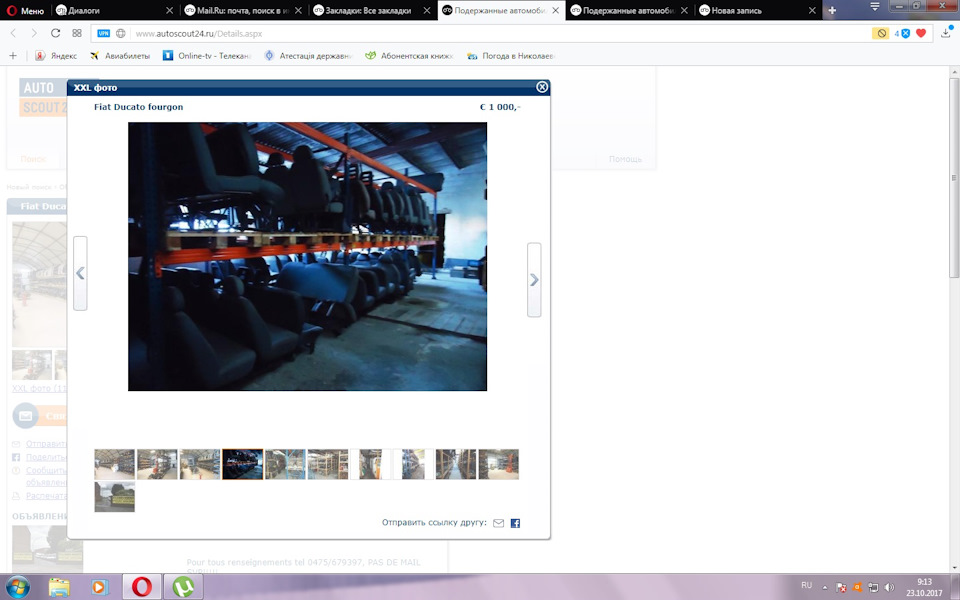Toggle the VPN badge in address bar

pyautogui.click(x=103, y=33)
